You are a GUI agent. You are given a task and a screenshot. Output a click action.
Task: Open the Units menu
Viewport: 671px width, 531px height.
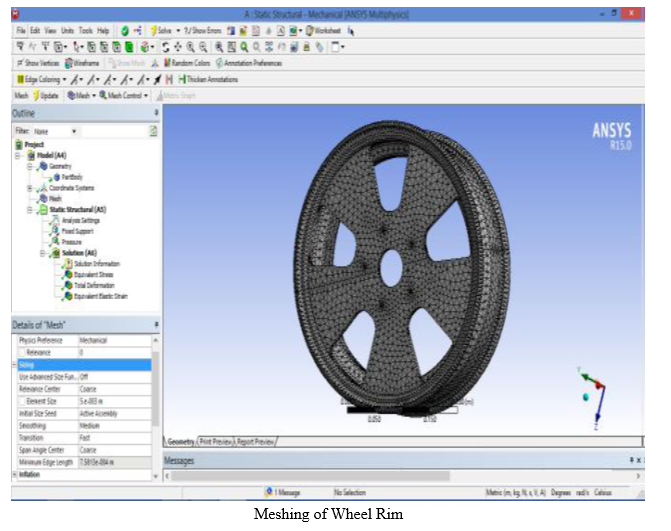(x=67, y=31)
